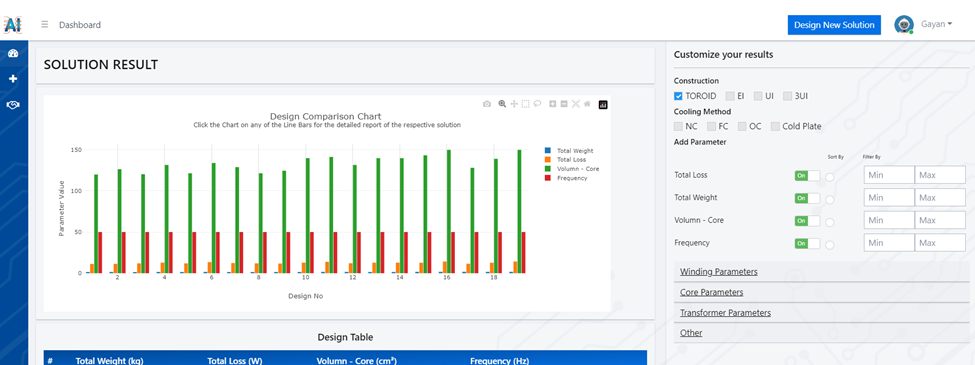The width and height of the screenshot is (975, 365).
Task: Activate the pan tool in chart toolbar
Action: 514,104
